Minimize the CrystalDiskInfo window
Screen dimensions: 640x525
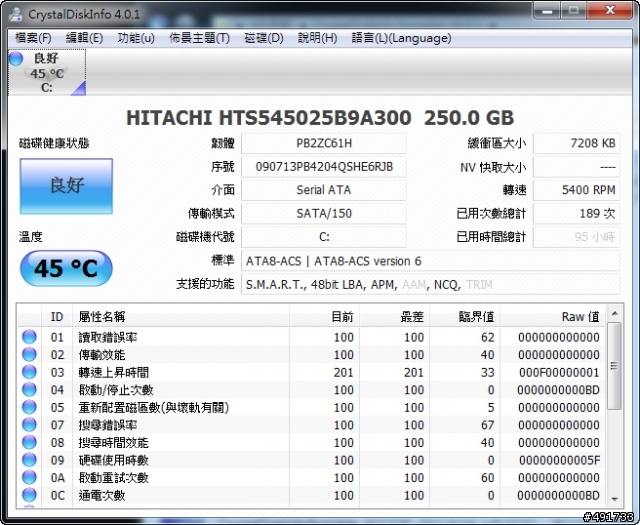tap(547, 11)
